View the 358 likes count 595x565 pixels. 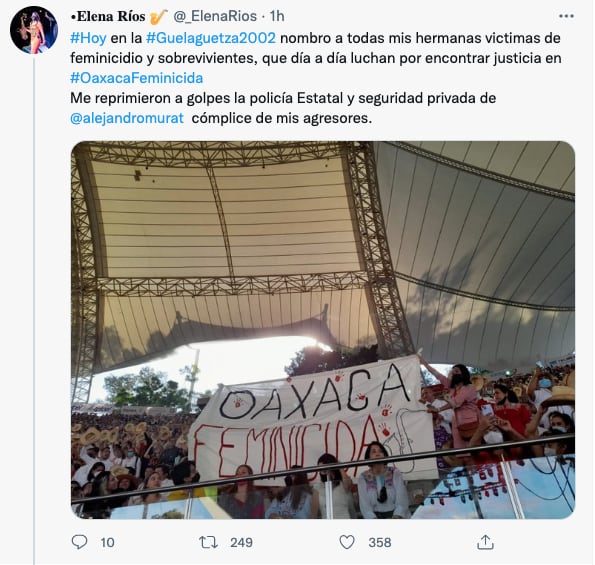379,542
